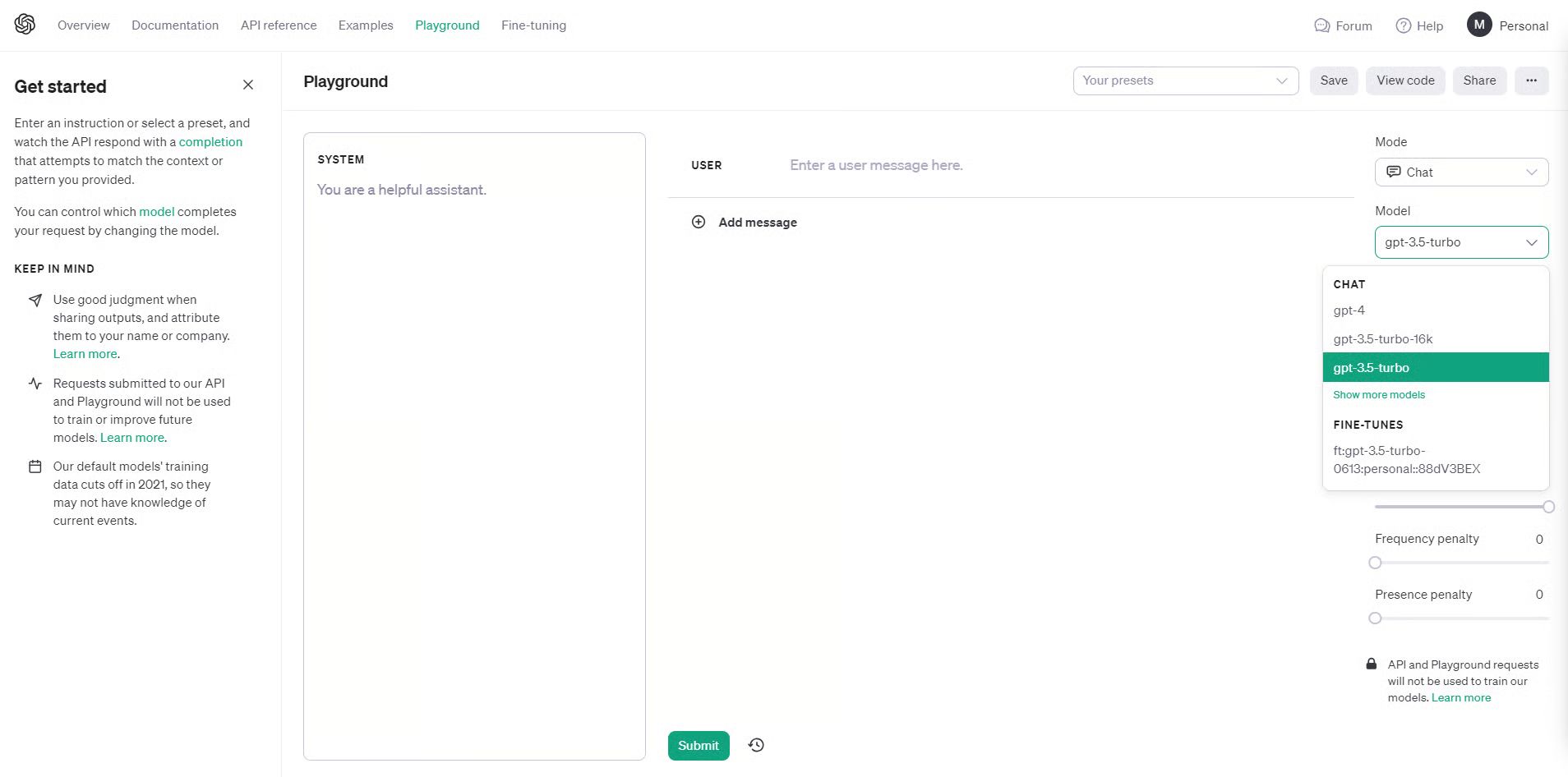Select gpt-4 from the model list
Viewport: 1568px width, 777px height.
click(1349, 310)
